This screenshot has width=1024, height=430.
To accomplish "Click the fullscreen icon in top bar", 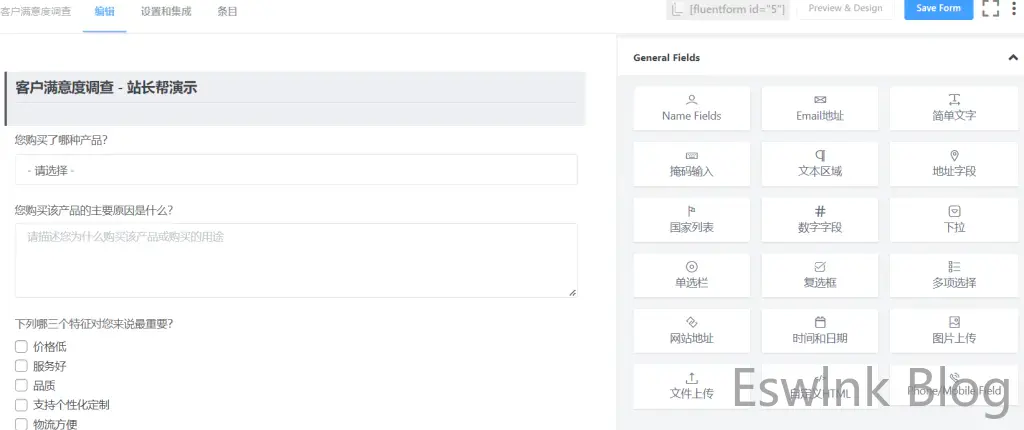I will pyautogui.click(x=990, y=9).
